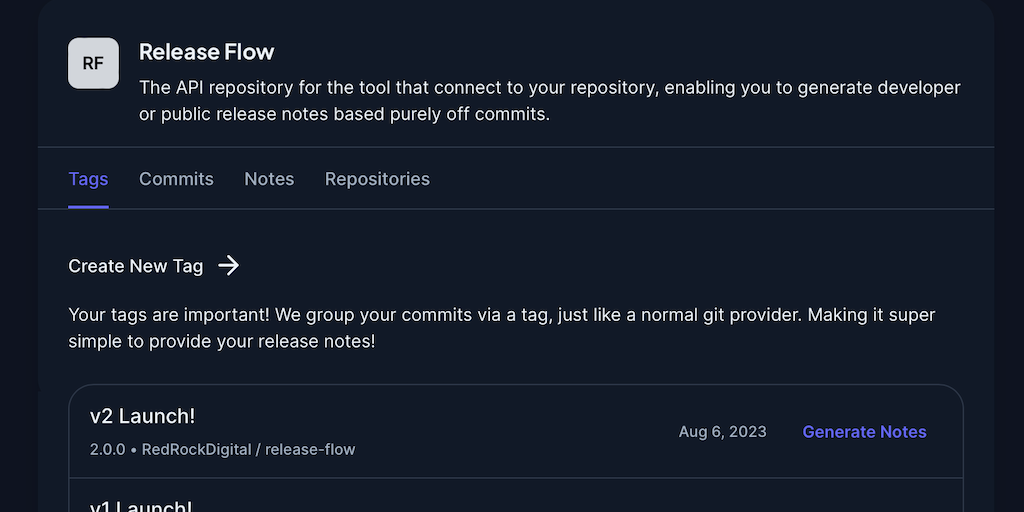Screen dimensions: 1024x512
Task: Click the RedRockDigital owner name
Action: 196,450
